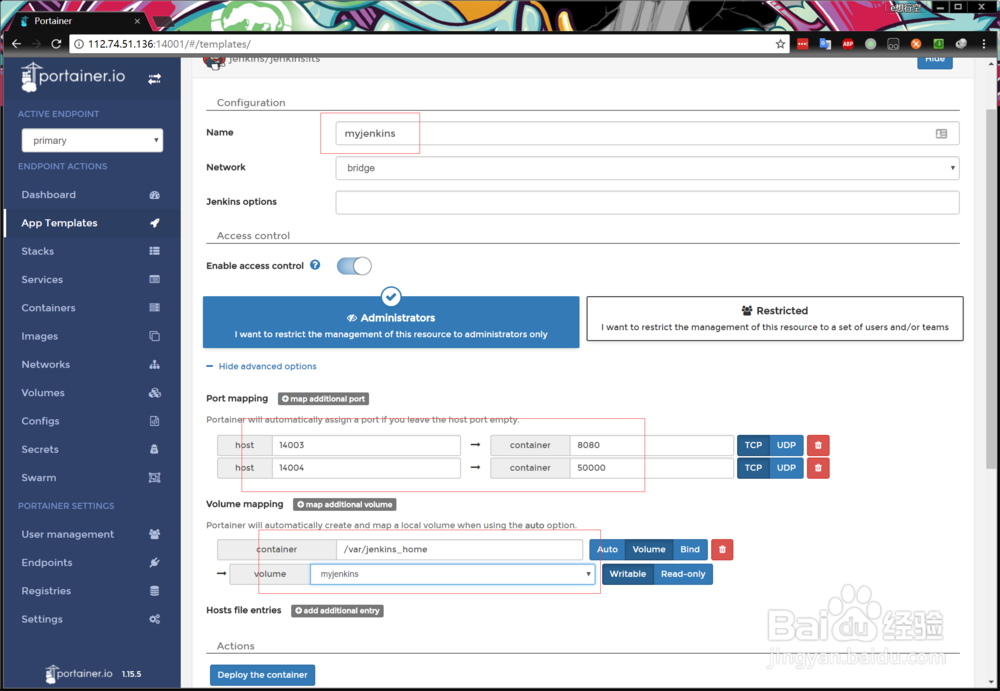
Task: Disable the Enable access control toggle
Action: click(354, 267)
